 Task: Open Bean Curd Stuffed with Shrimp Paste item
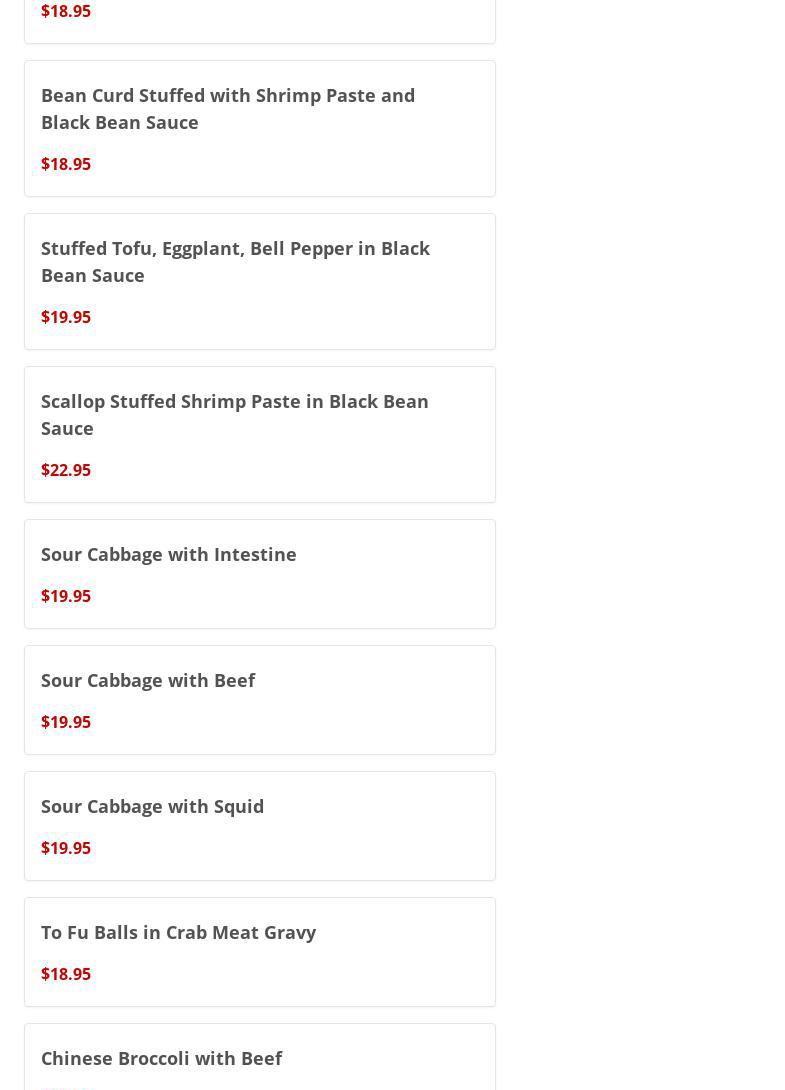tap(228, 108)
